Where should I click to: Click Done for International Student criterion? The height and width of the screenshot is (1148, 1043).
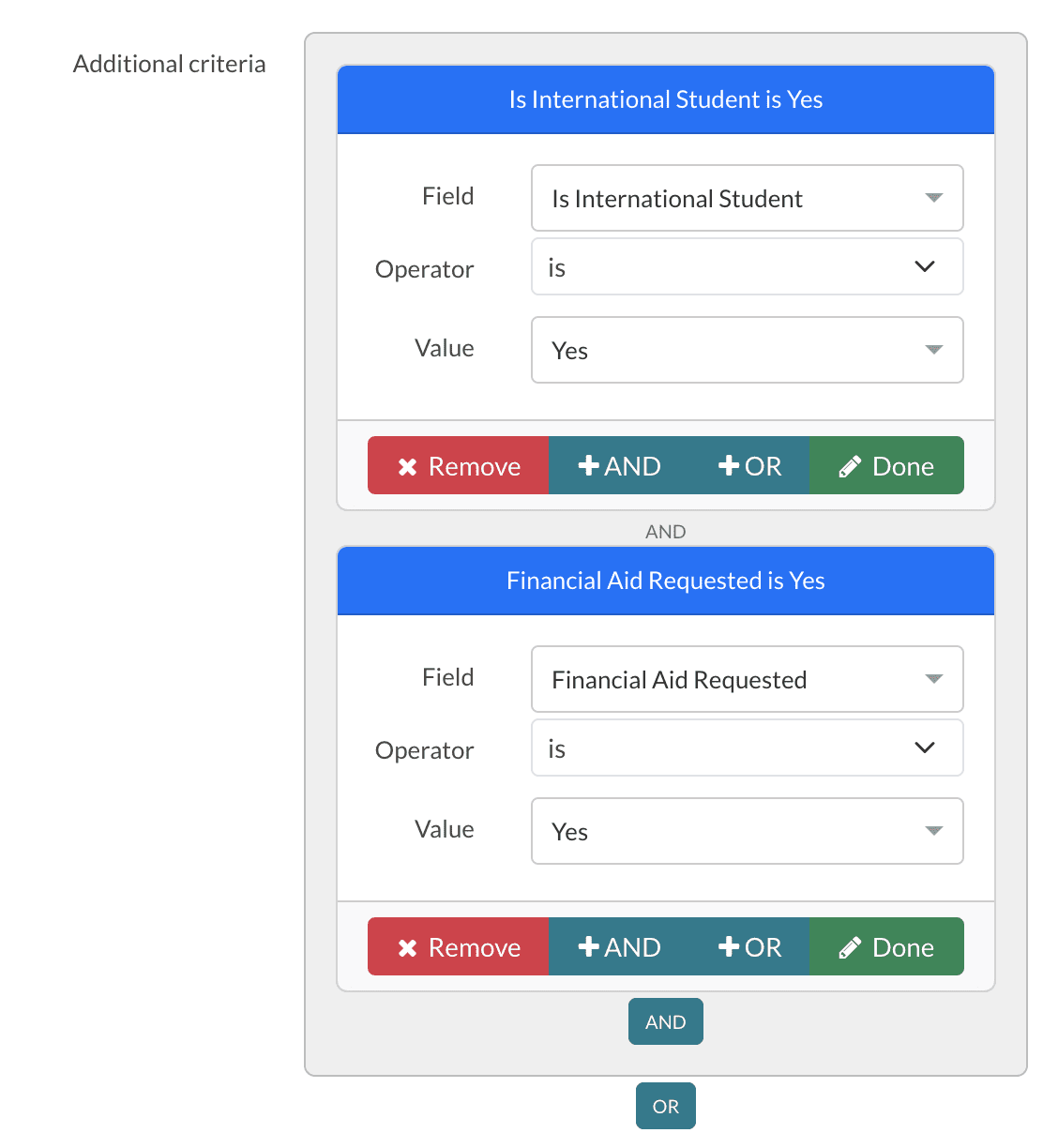pos(886,466)
